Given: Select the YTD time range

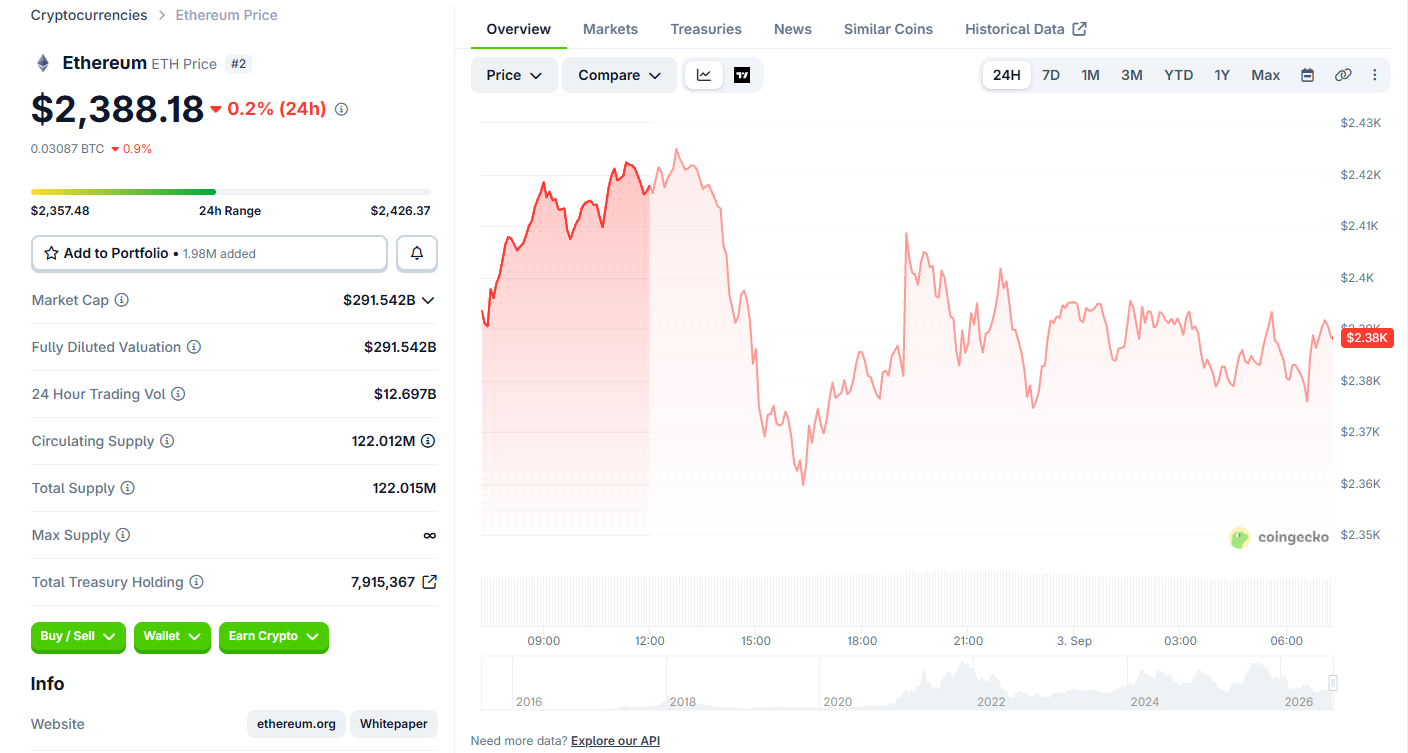Looking at the screenshot, I should pyautogui.click(x=1179, y=75).
